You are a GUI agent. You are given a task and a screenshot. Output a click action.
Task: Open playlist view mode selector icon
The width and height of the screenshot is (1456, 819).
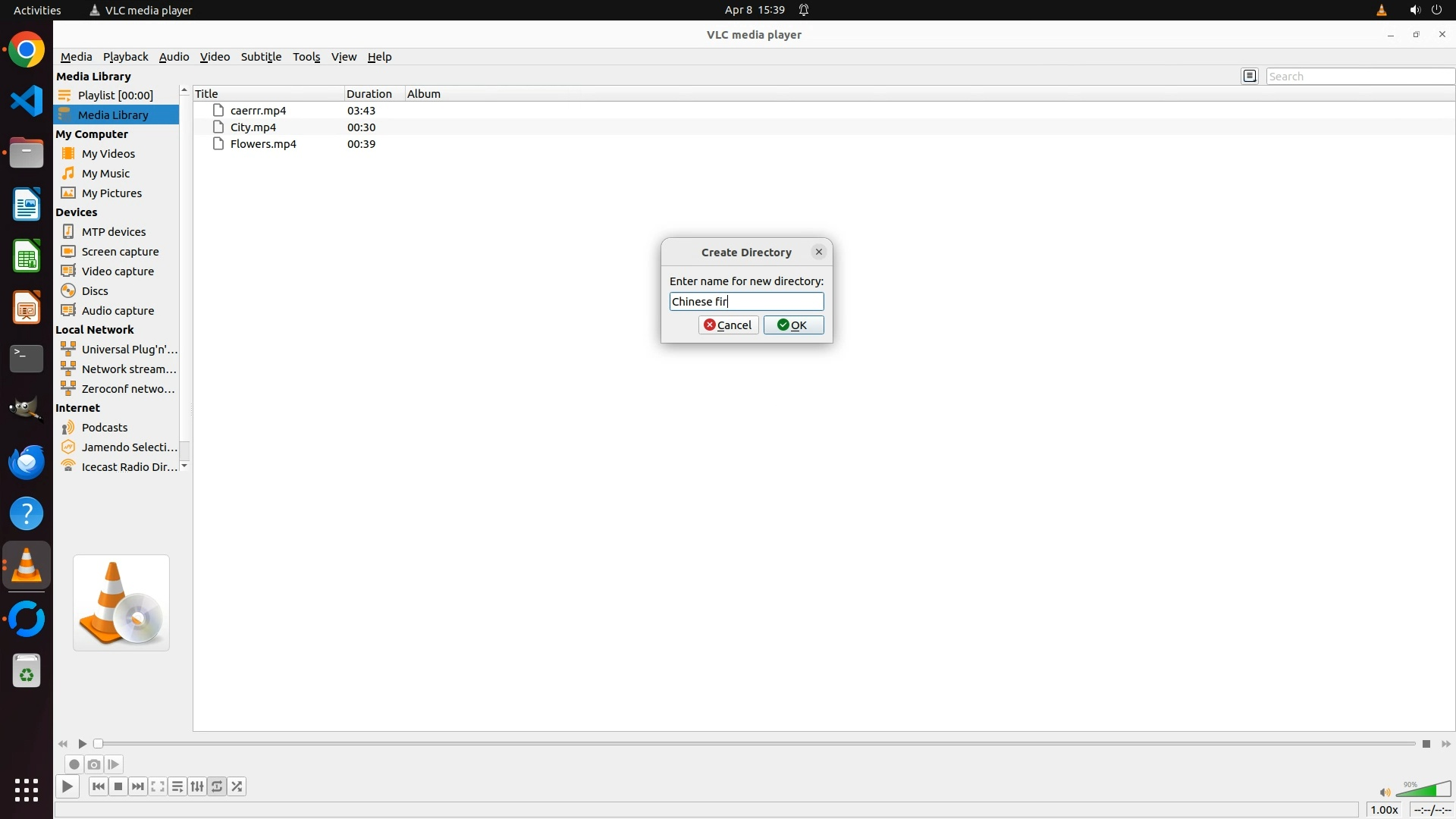tap(1250, 76)
